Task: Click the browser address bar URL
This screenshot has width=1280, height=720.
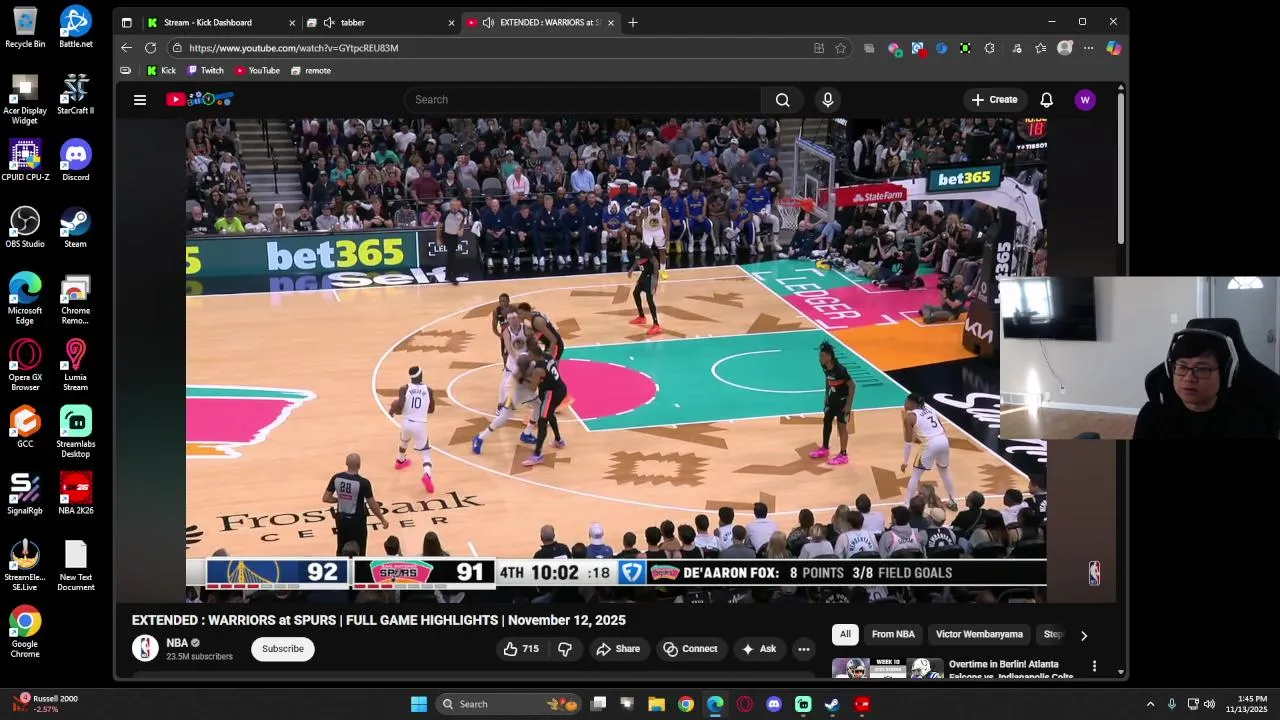Action: (293, 48)
